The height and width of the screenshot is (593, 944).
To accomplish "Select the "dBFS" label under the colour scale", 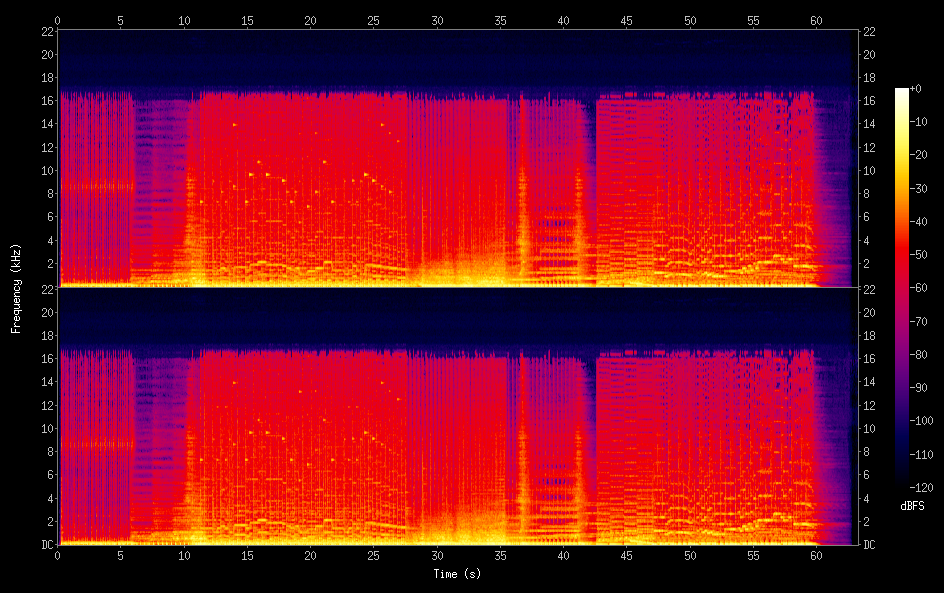I will 911,506.
